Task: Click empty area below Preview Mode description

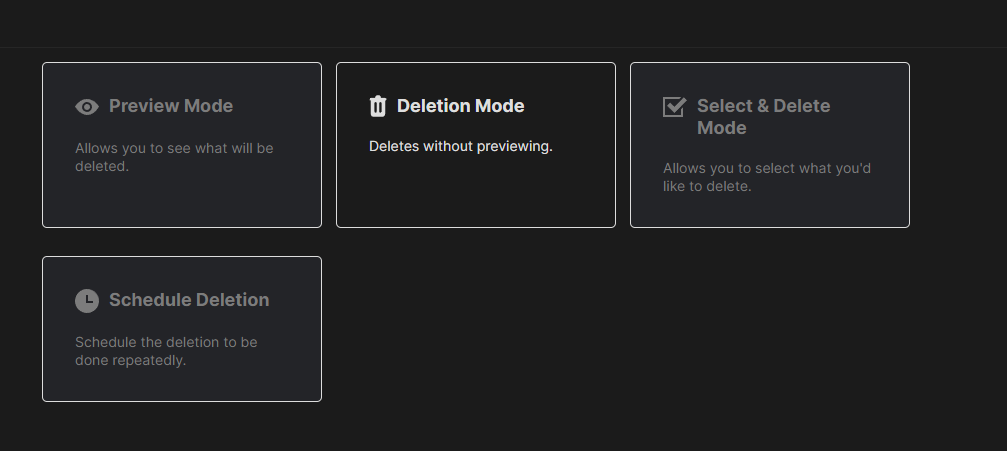Action: tap(182, 200)
